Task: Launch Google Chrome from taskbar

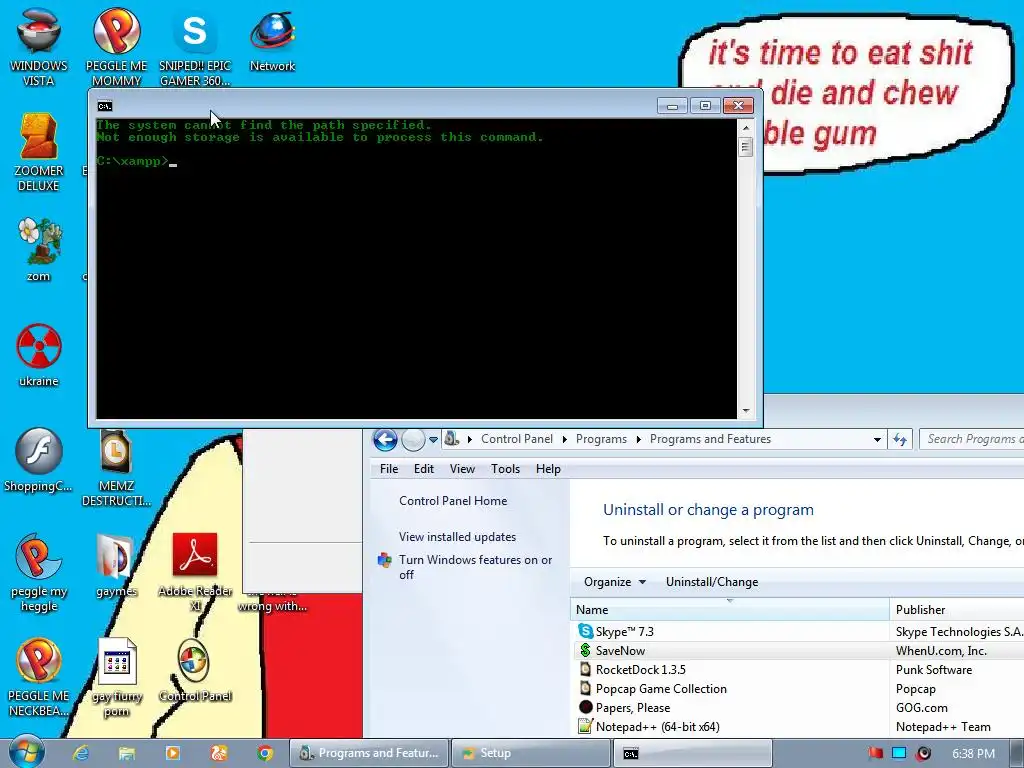Action: tap(264, 753)
